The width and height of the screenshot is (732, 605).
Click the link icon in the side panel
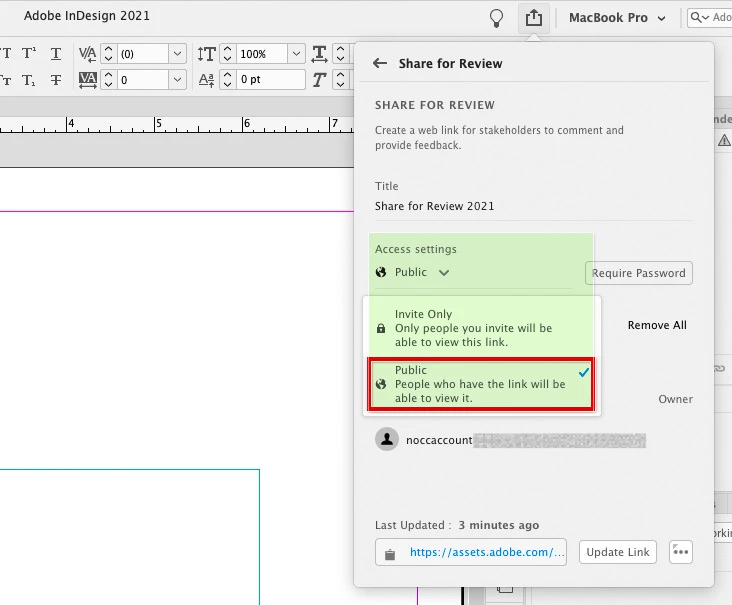[x=719, y=369]
